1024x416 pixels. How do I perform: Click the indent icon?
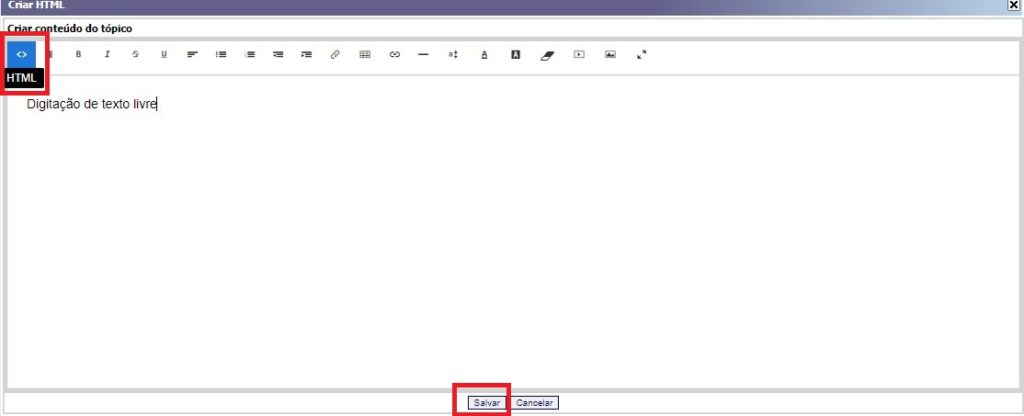point(307,54)
